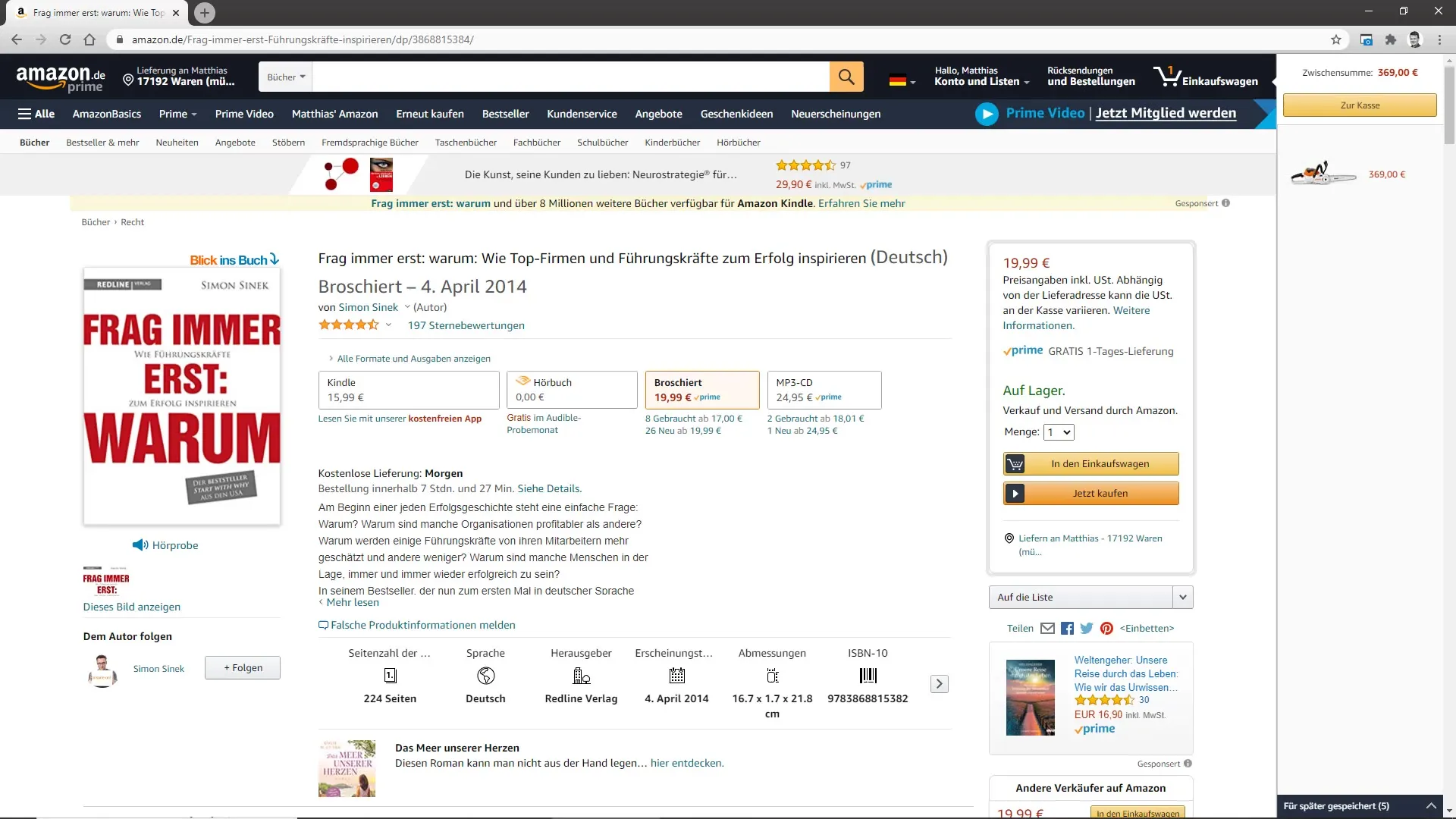The height and width of the screenshot is (819, 1456).
Task: Select the Kindle format option
Action: click(x=409, y=390)
